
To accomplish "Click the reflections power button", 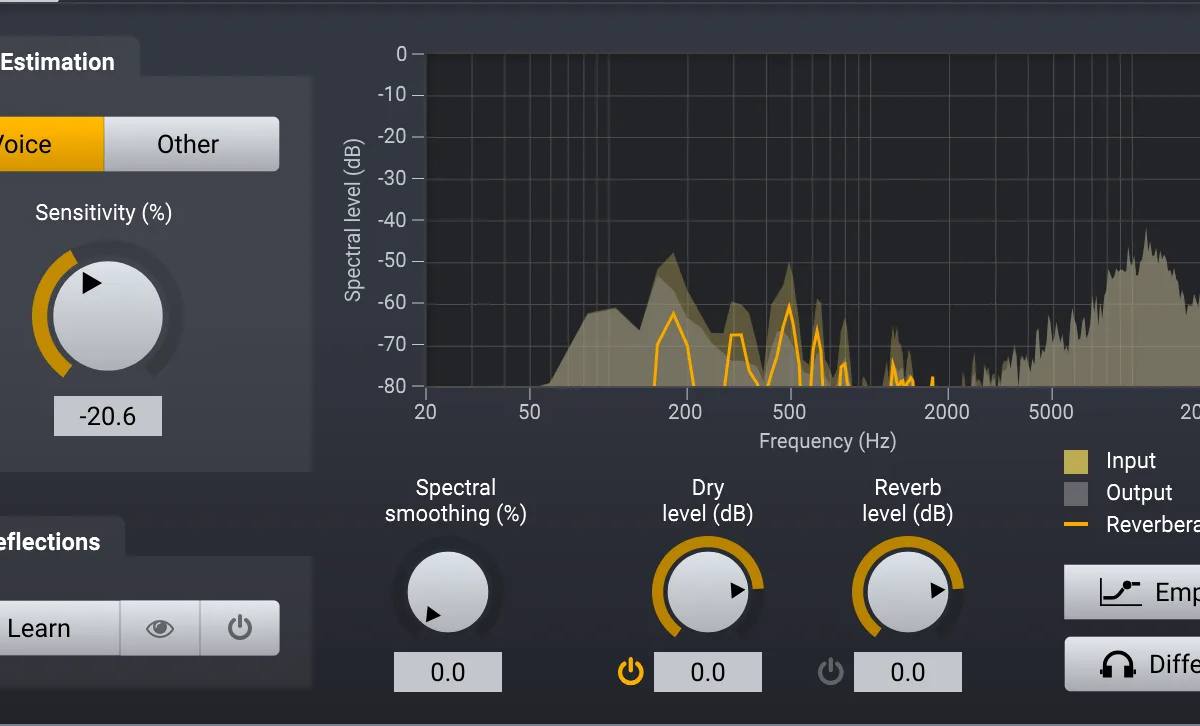I will (x=240, y=628).
